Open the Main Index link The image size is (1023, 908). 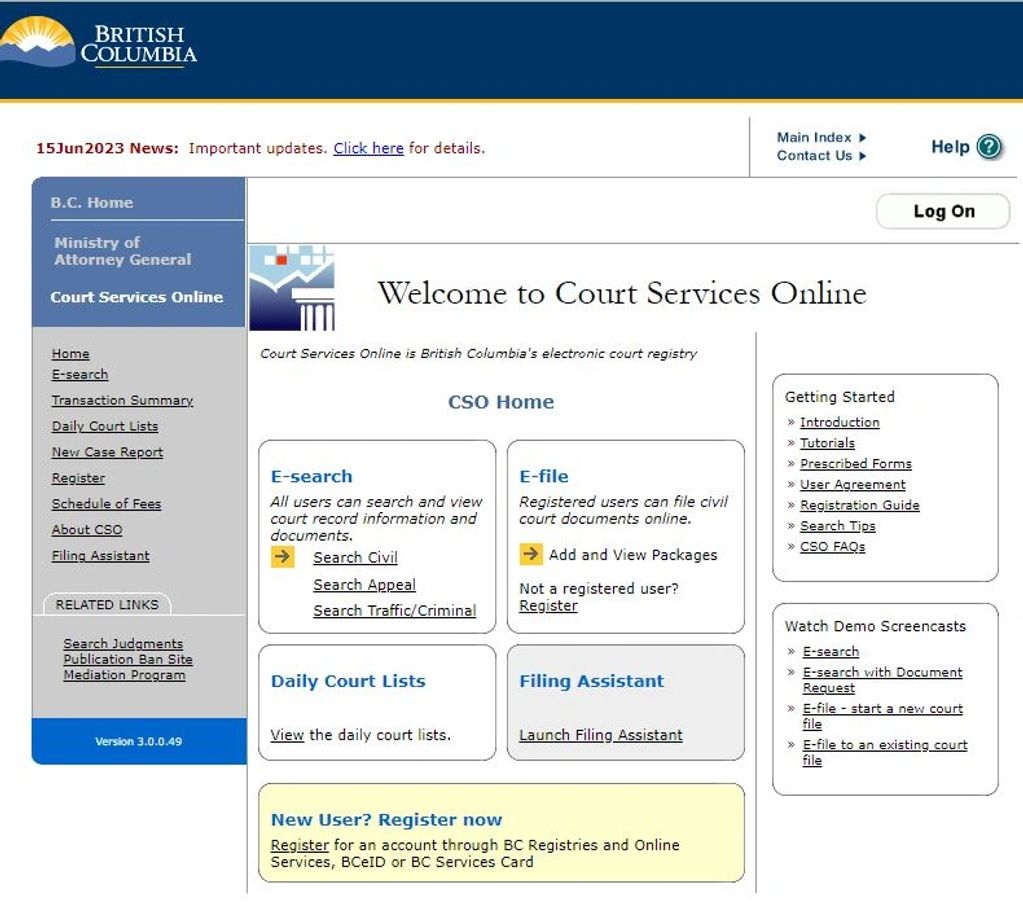tap(821, 138)
